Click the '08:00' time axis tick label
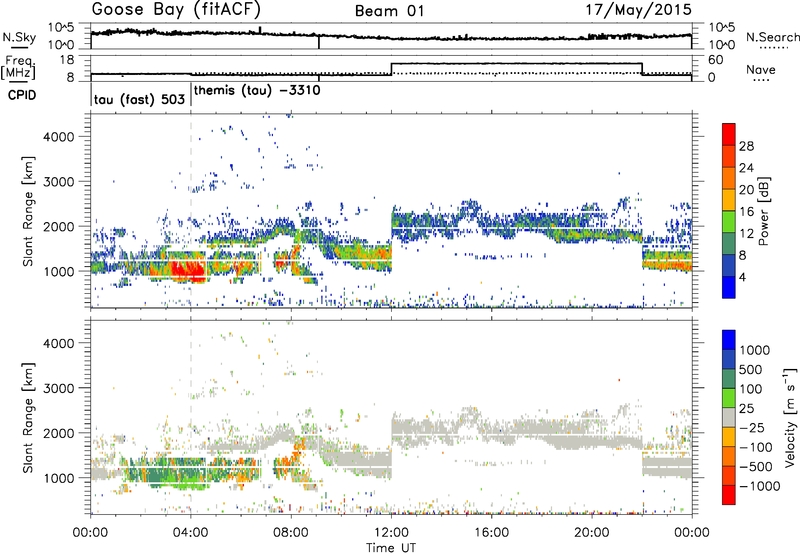The width and height of the screenshot is (800, 554). click(x=291, y=533)
